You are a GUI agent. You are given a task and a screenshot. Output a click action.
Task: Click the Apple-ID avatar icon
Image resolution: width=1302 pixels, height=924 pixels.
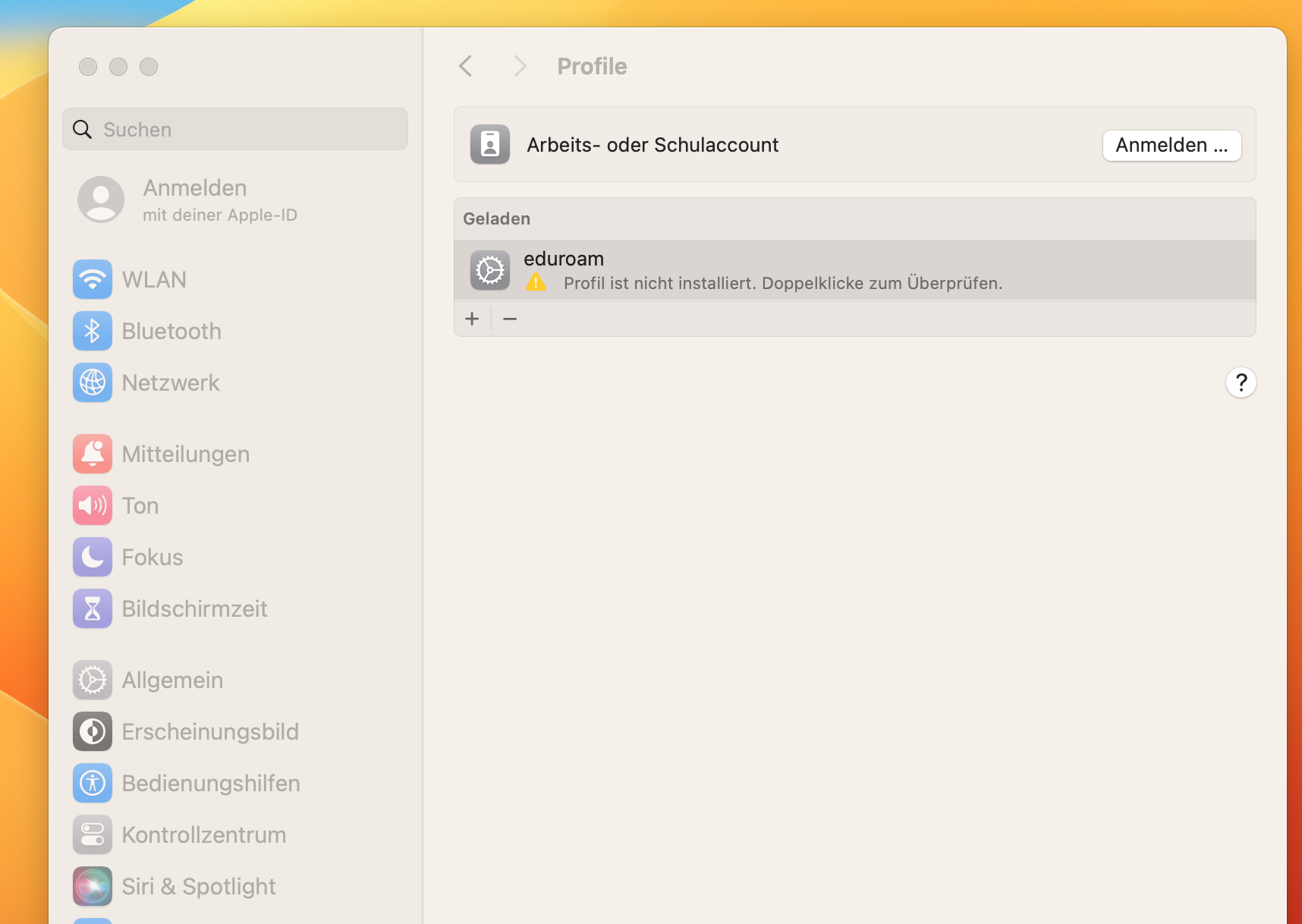(x=101, y=200)
